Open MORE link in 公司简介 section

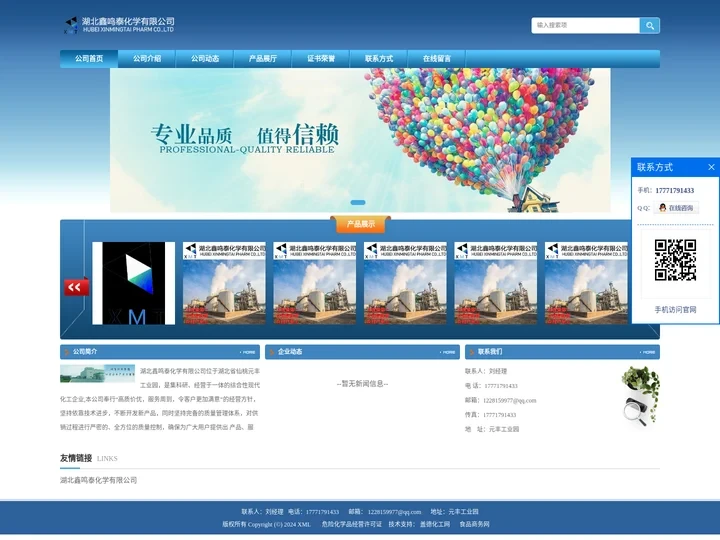[x=248, y=352]
